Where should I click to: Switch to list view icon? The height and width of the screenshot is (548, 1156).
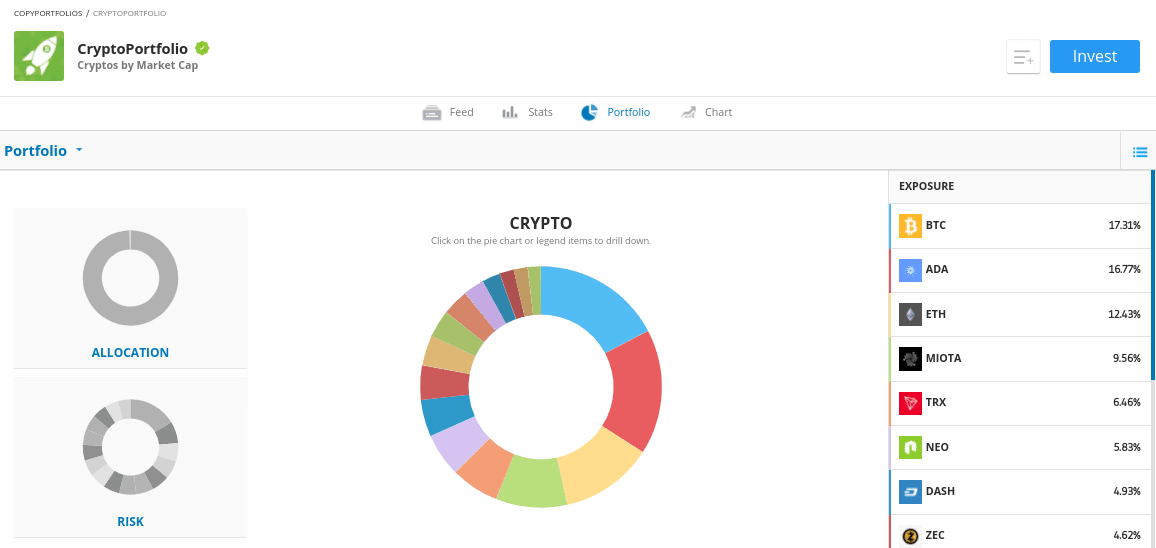tap(1140, 153)
